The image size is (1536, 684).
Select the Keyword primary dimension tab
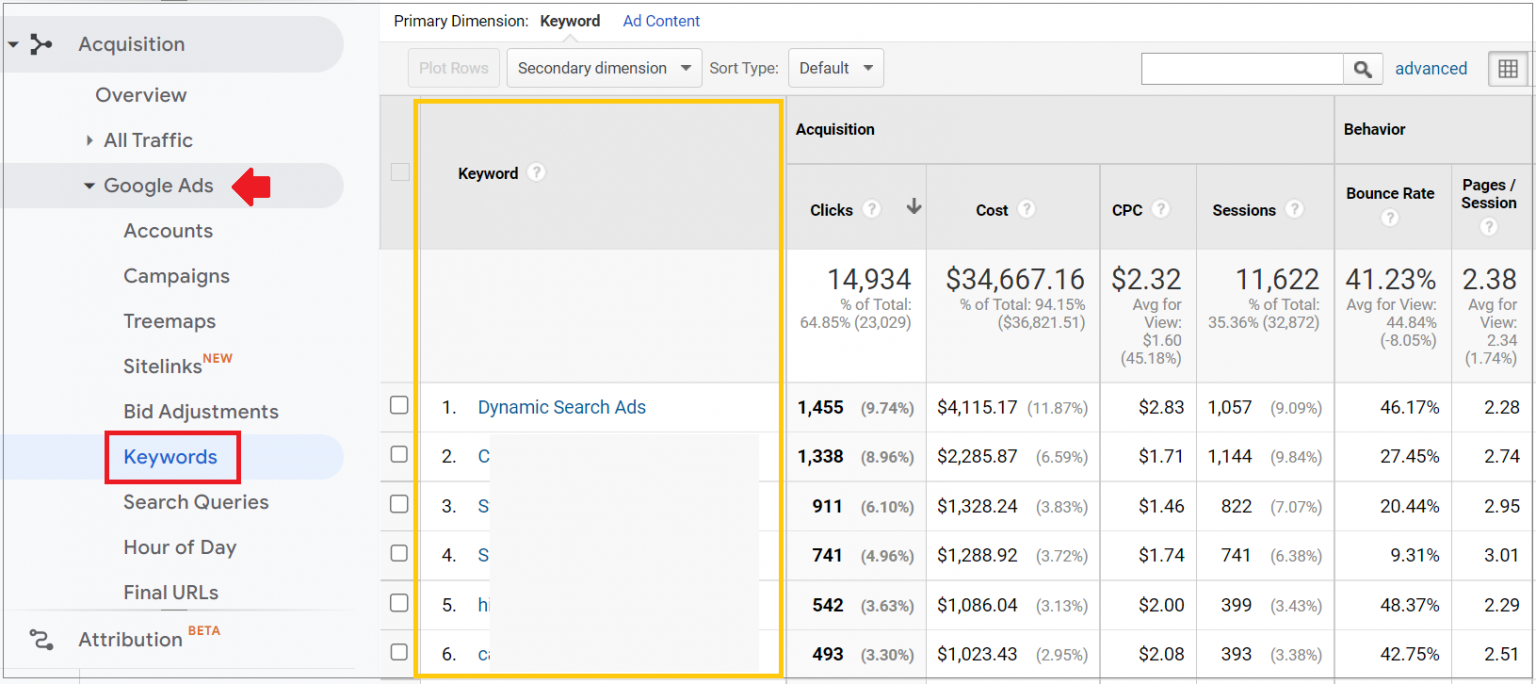[570, 20]
